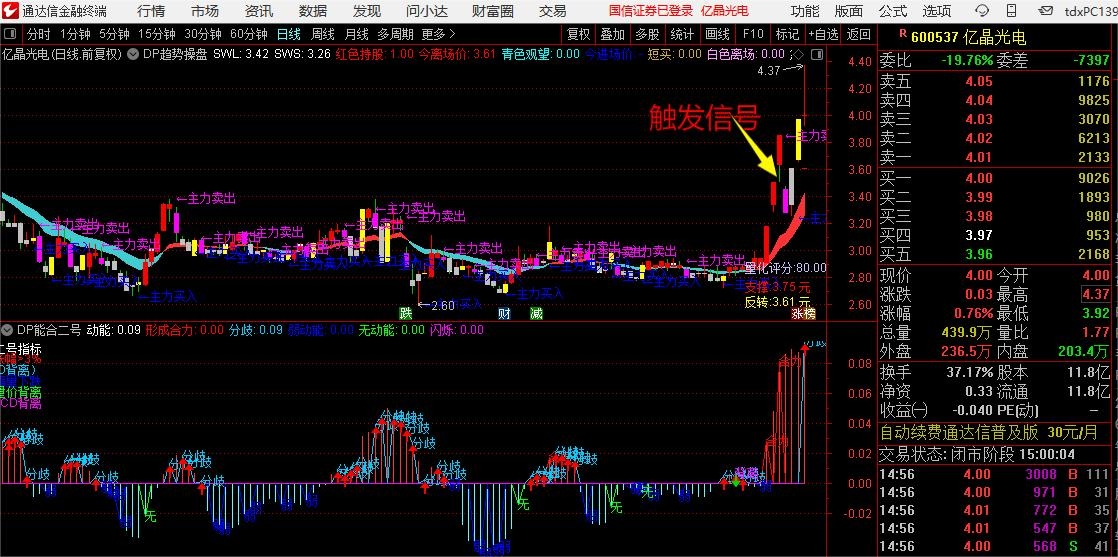Open the 行情 menu
This screenshot has width=1118, height=557.
pos(150,11)
